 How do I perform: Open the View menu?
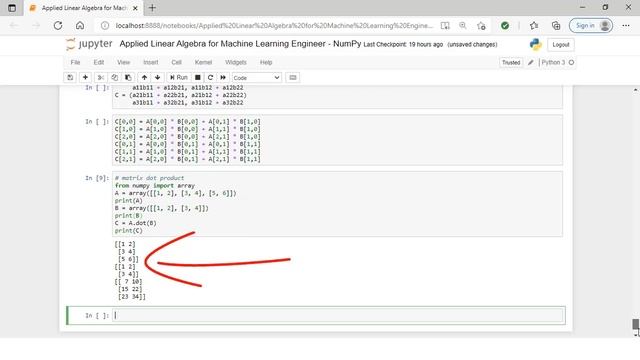(x=123, y=62)
